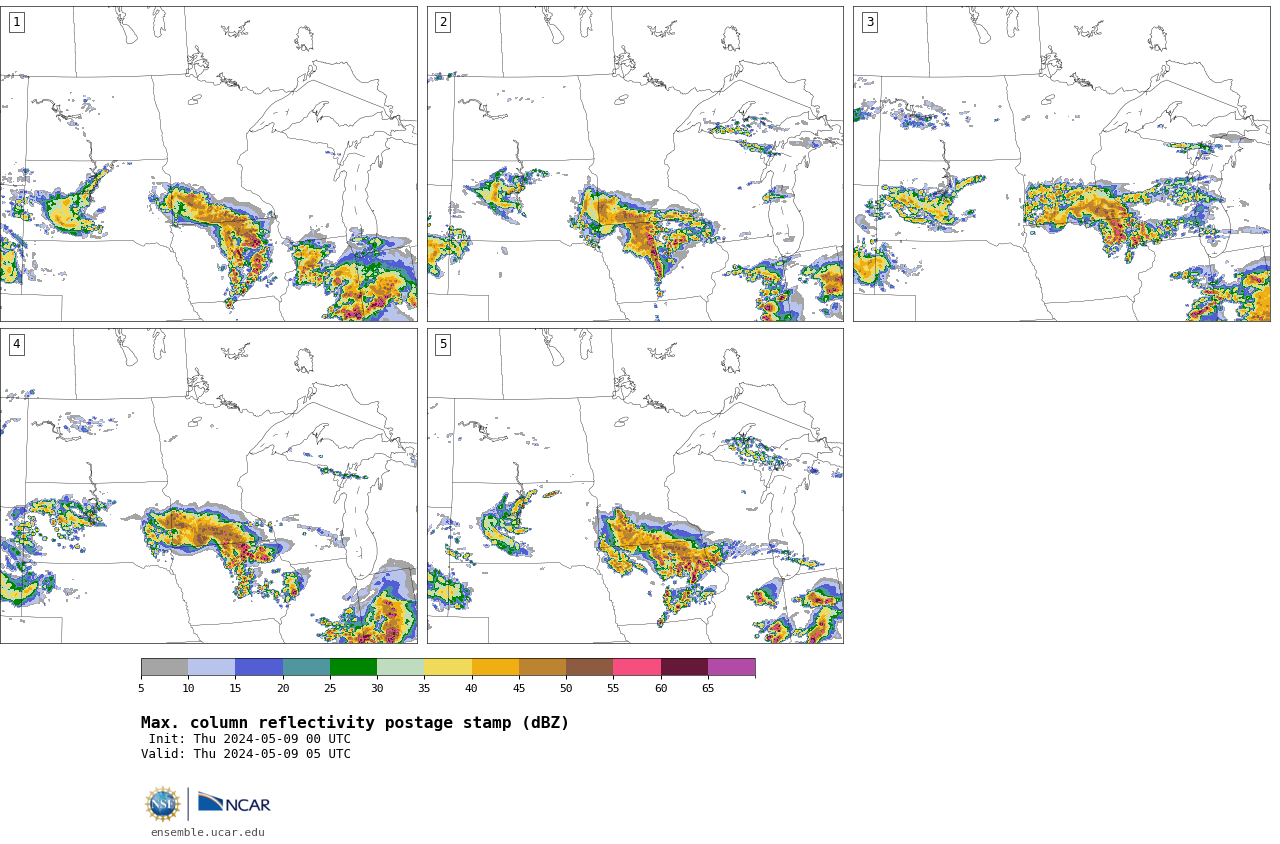Viewport: 1280px width, 844px height.
Task: Click the teal 20-25 dBZ swatch
Action: 306,667
